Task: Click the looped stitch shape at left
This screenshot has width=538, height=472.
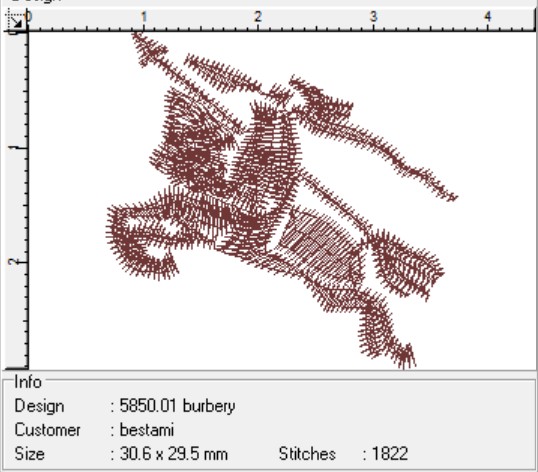Action: [x=142, y=240]
